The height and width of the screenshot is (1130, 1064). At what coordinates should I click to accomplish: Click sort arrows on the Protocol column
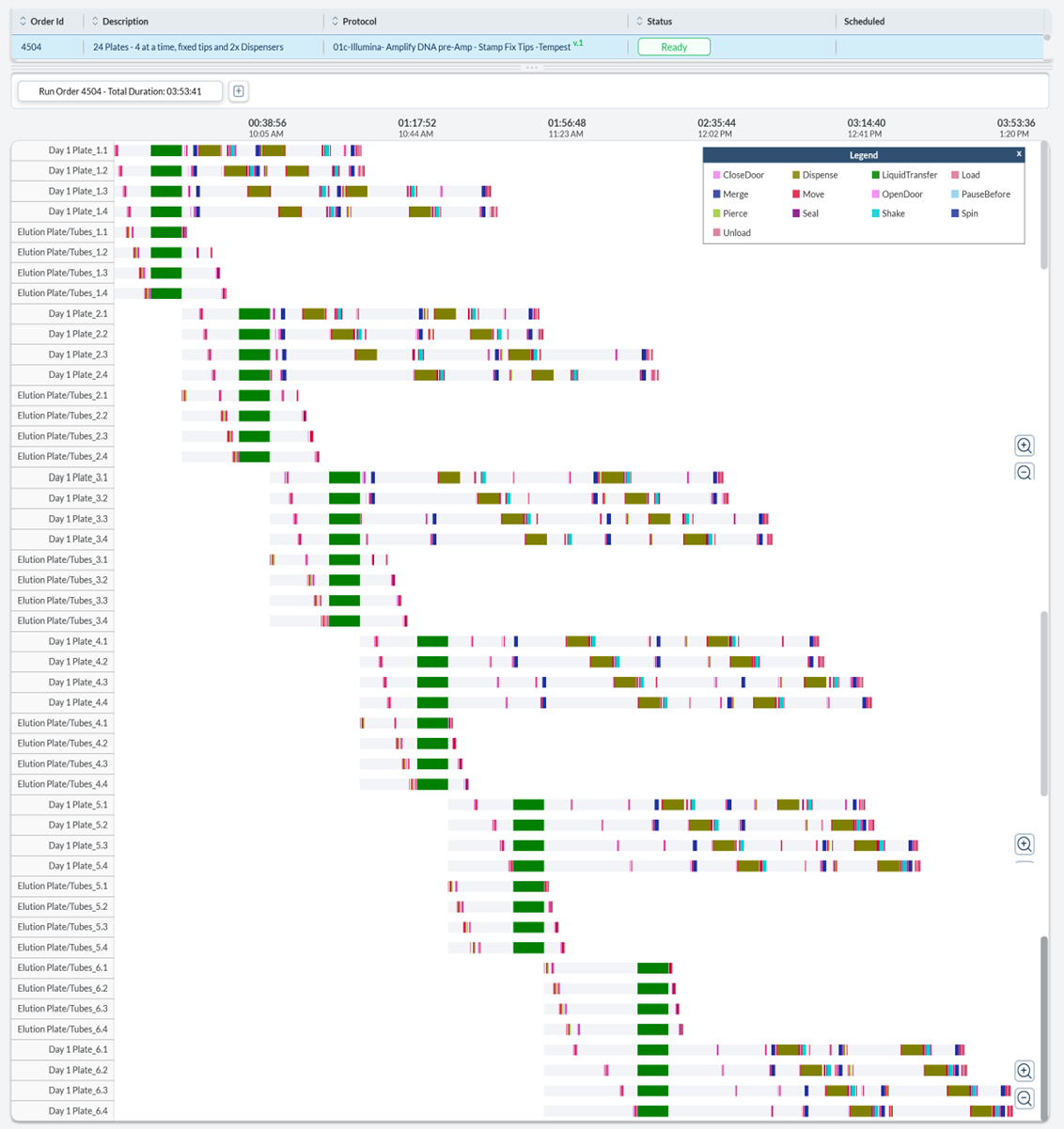pos(335,22)
